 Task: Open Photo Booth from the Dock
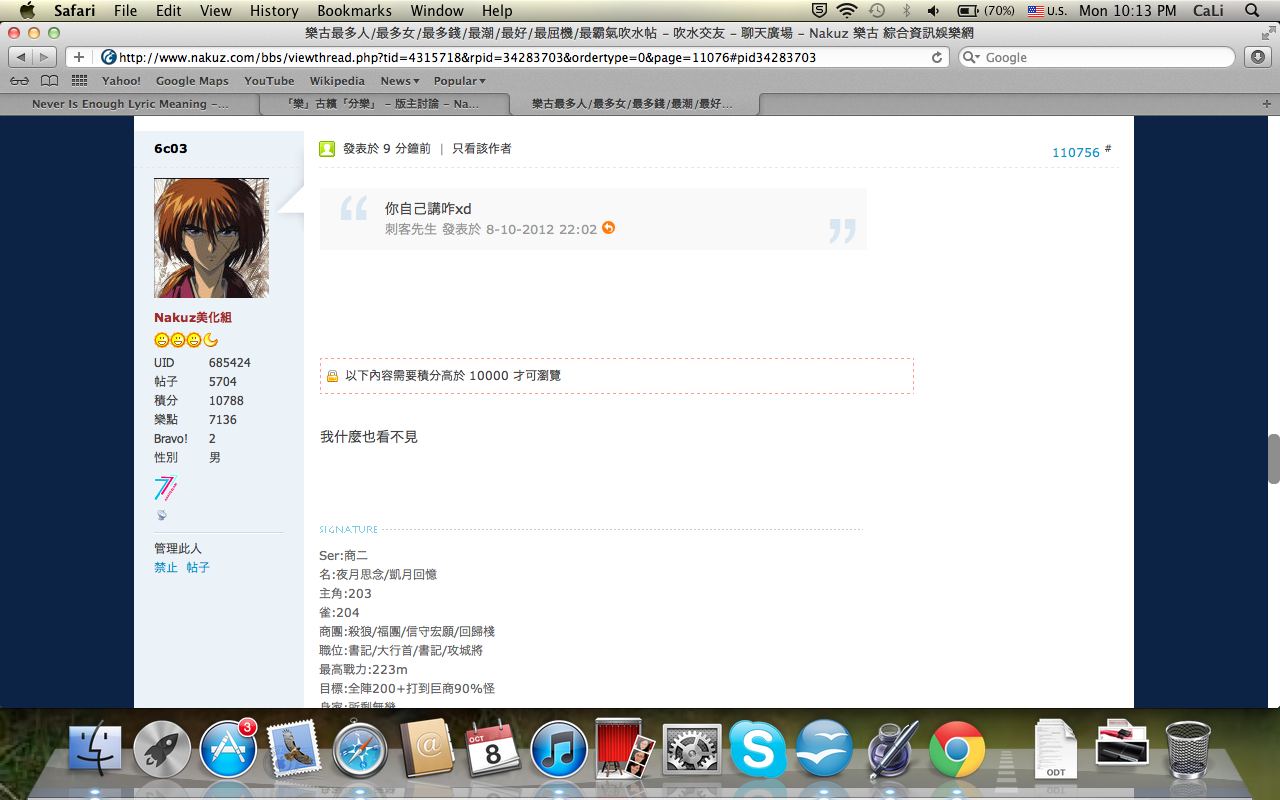point(625,750)
